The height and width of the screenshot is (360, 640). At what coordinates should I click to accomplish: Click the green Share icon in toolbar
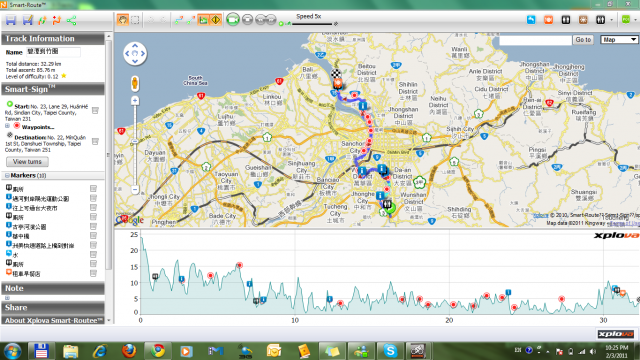71,20
